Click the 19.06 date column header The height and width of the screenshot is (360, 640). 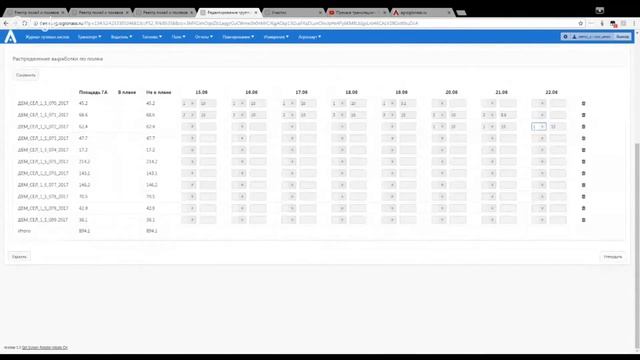click(x=401, y=93)
